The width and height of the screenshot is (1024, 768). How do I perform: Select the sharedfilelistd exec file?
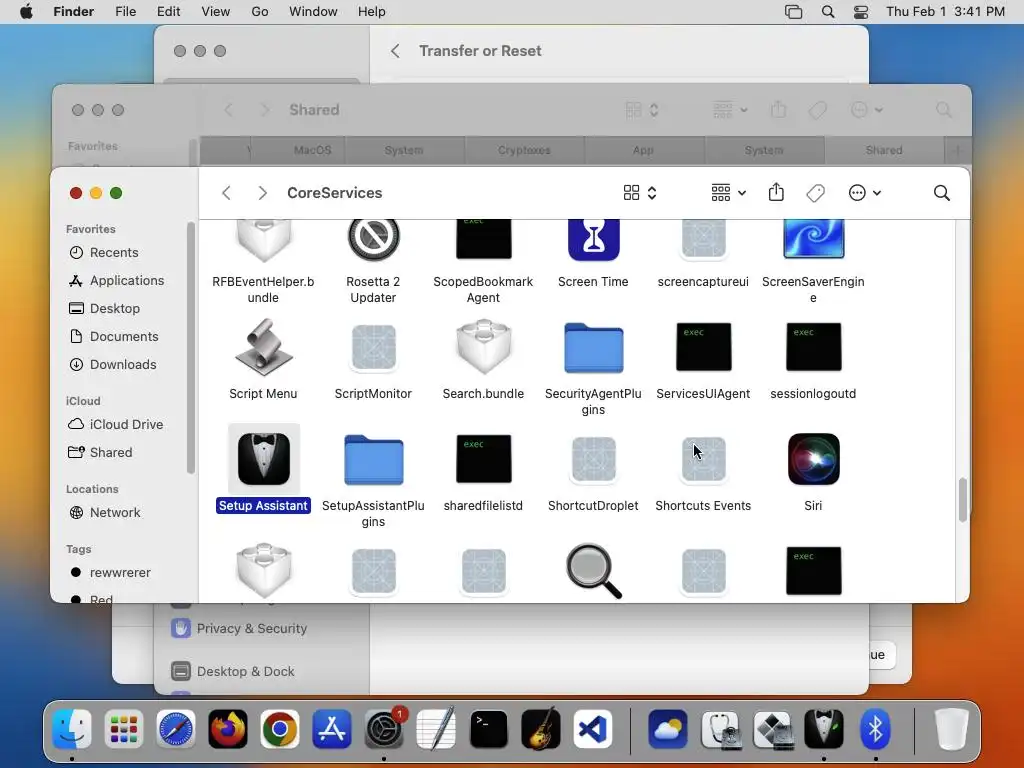coord(483,459)
